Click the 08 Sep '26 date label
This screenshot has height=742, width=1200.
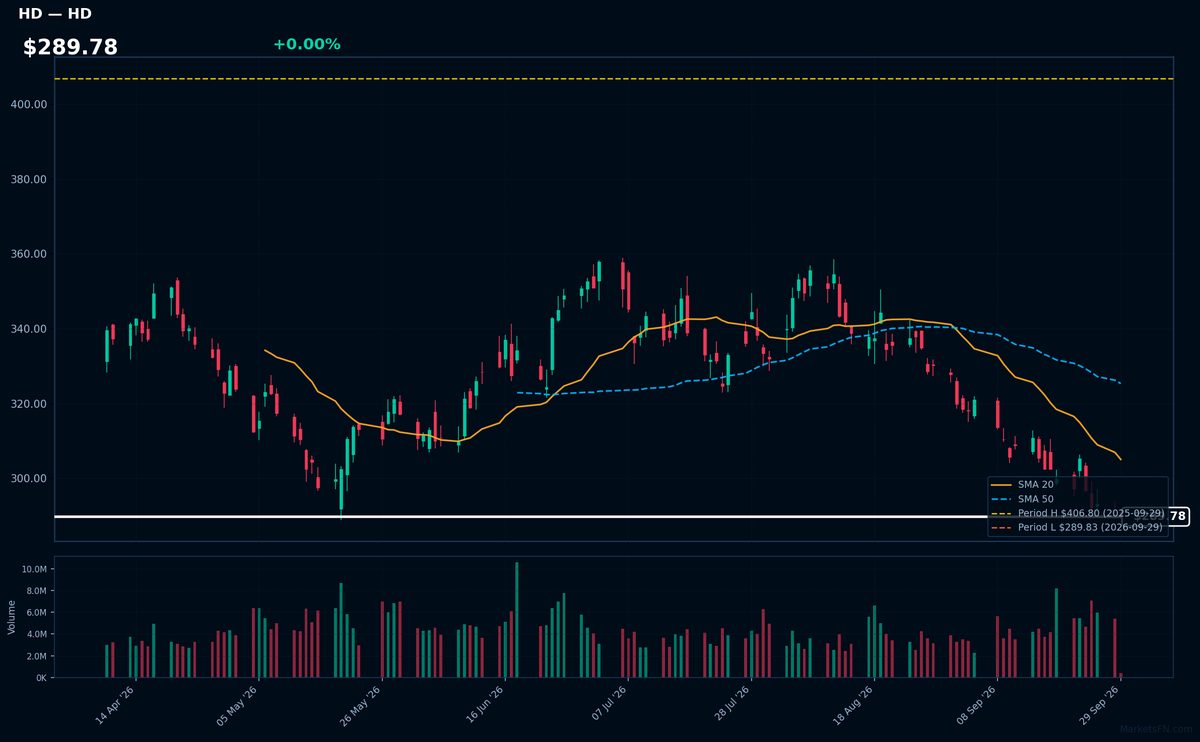(x=979, y=707)
